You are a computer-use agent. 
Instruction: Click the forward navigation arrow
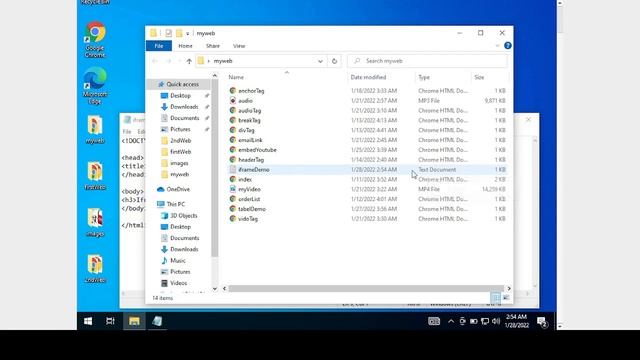pos(168,61)
